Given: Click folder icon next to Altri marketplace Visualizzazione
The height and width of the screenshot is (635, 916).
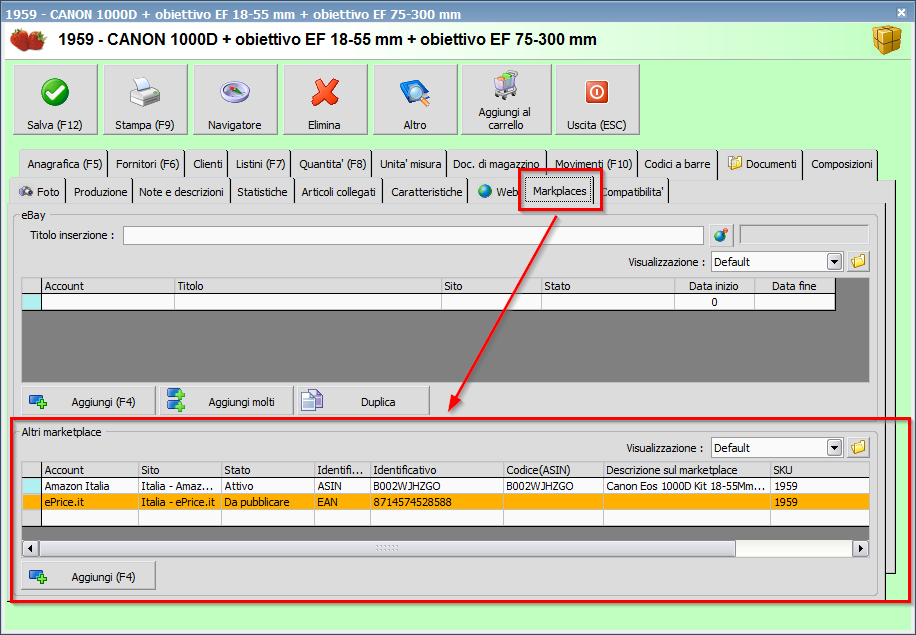Looking at the screenshot, I should click(x=859, y=448).
